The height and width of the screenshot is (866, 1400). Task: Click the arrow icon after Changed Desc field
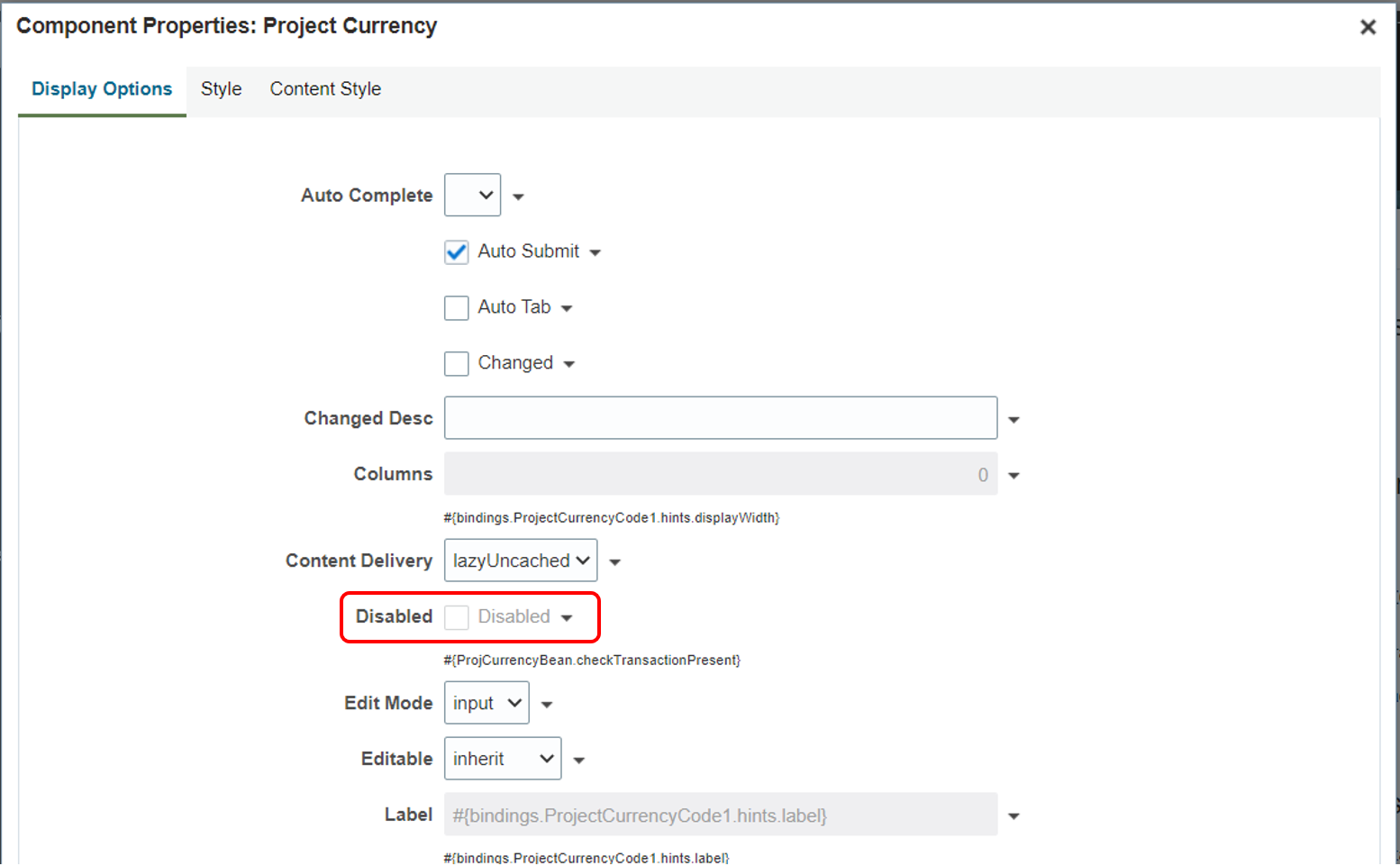click(x=1014, y=420)
